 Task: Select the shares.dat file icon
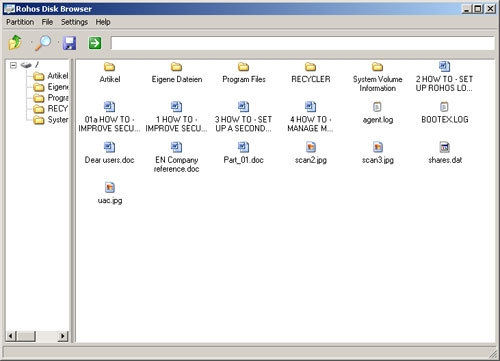(x=445, y=147)
